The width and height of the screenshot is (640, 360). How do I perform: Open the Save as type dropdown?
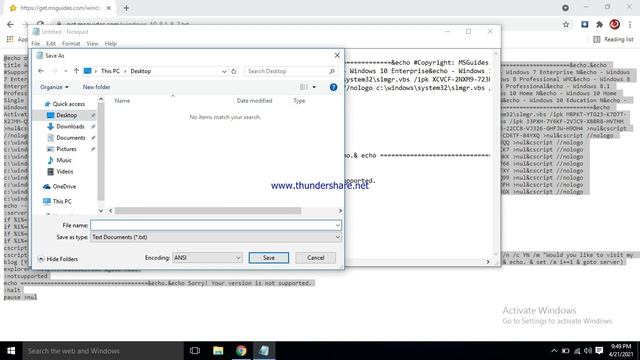[216, 237]
